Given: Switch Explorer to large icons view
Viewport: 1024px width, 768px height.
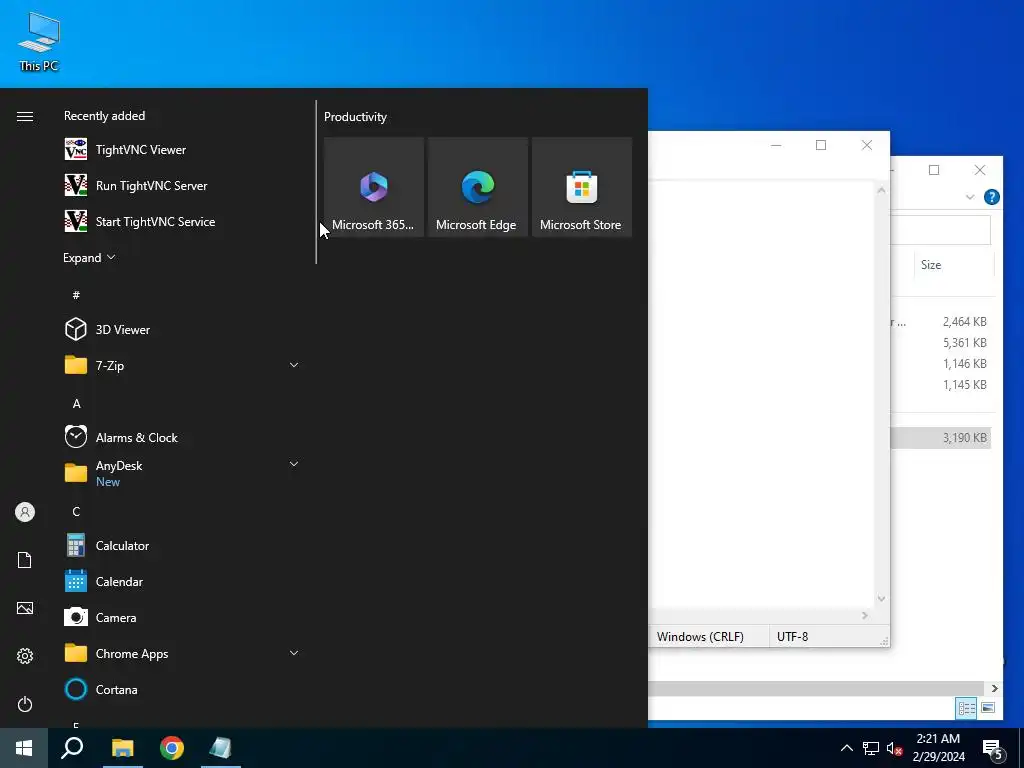Looking at the screenshot, I should click(x=988, y=707).
